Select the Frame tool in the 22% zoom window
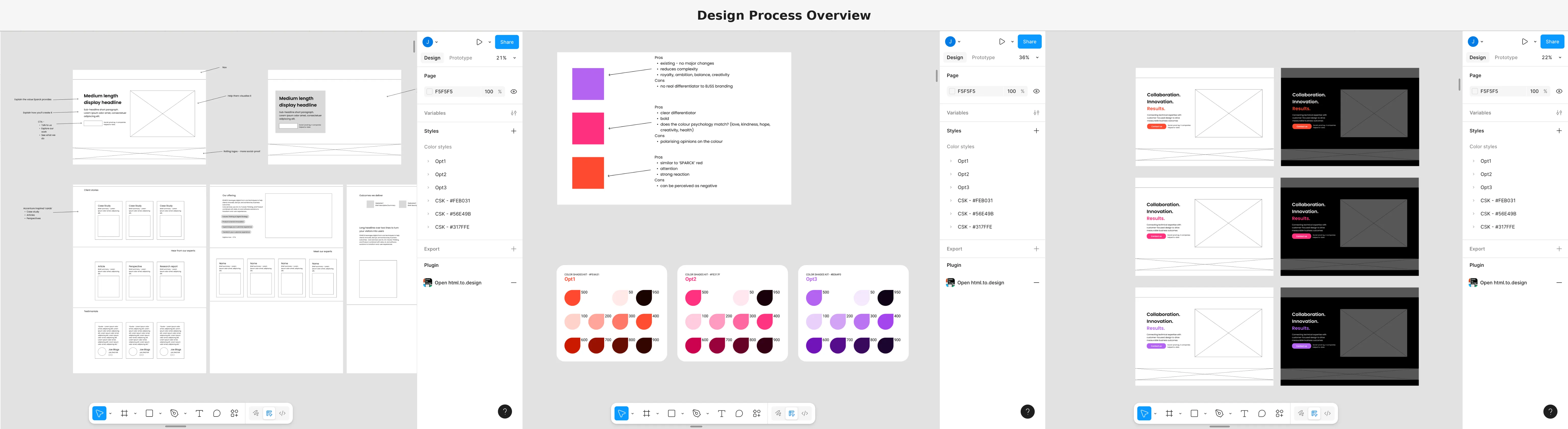The height and width of the screenshot is (429, 1568). (1169, 413)
